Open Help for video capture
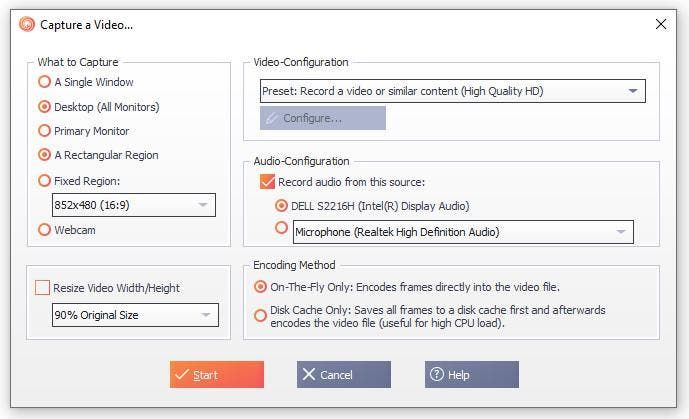The height and width of the screenshot is (419, 689). point(471,375)
